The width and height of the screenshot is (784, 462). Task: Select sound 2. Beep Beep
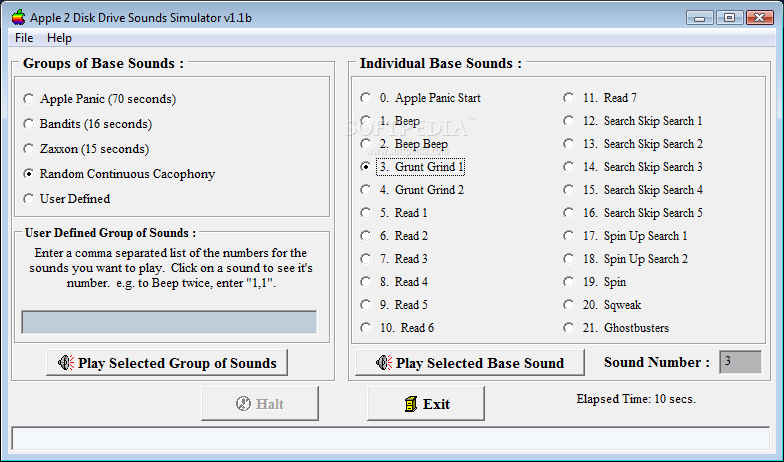click(x=404, y=144)
